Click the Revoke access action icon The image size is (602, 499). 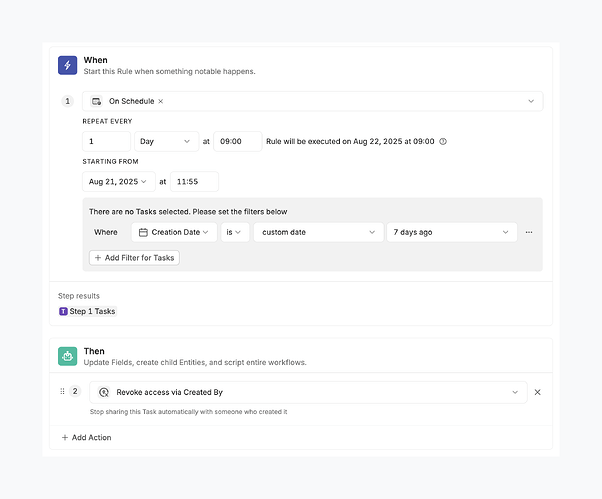(x=104, y=392)
